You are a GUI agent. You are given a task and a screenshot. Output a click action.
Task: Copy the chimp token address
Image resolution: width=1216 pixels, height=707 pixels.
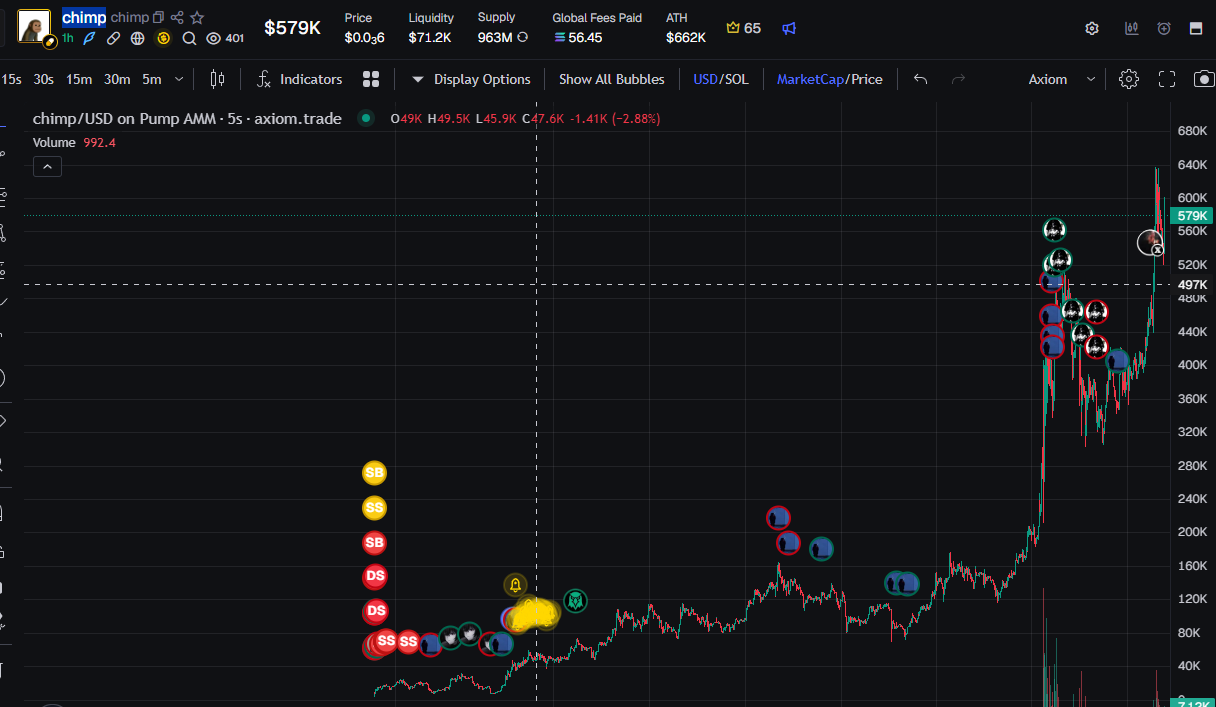point(158,18)
